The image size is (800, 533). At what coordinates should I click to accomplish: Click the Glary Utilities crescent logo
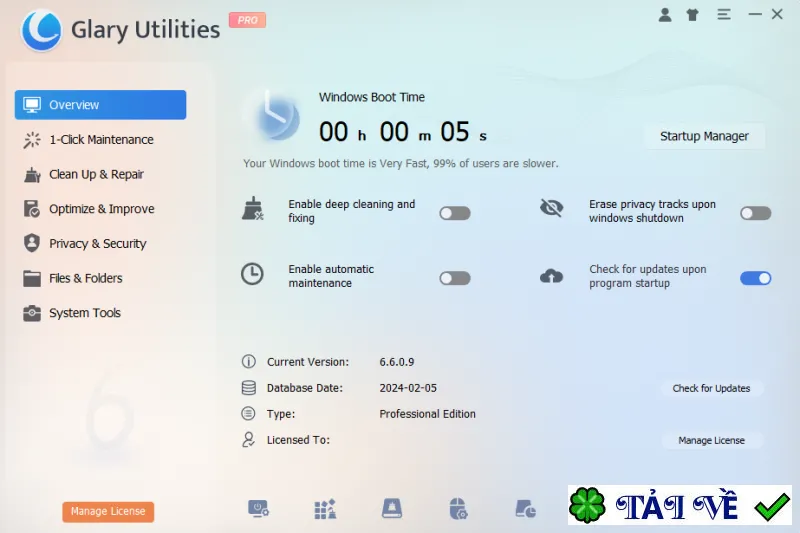pyautogui.click(x=41, y=31)
